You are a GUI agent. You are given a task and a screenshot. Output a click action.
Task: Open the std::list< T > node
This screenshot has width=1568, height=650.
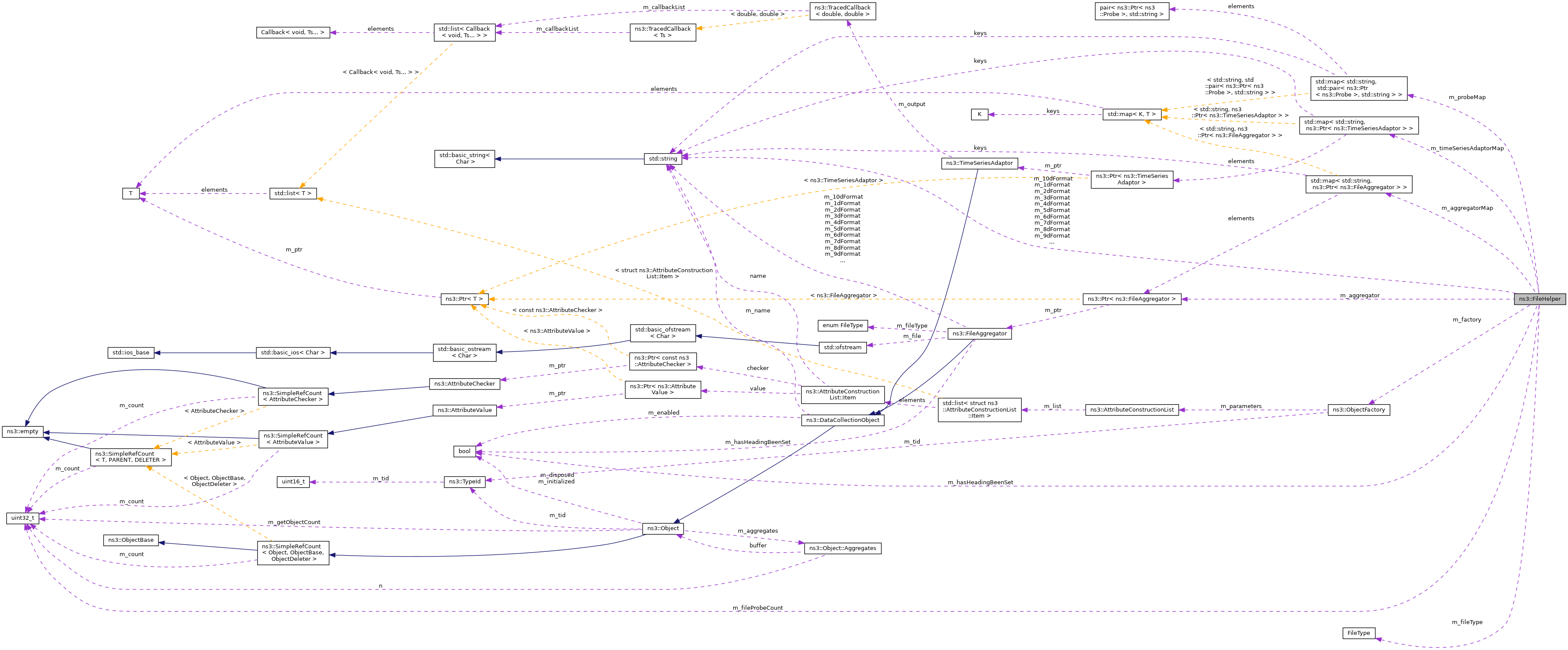point(293,194)
